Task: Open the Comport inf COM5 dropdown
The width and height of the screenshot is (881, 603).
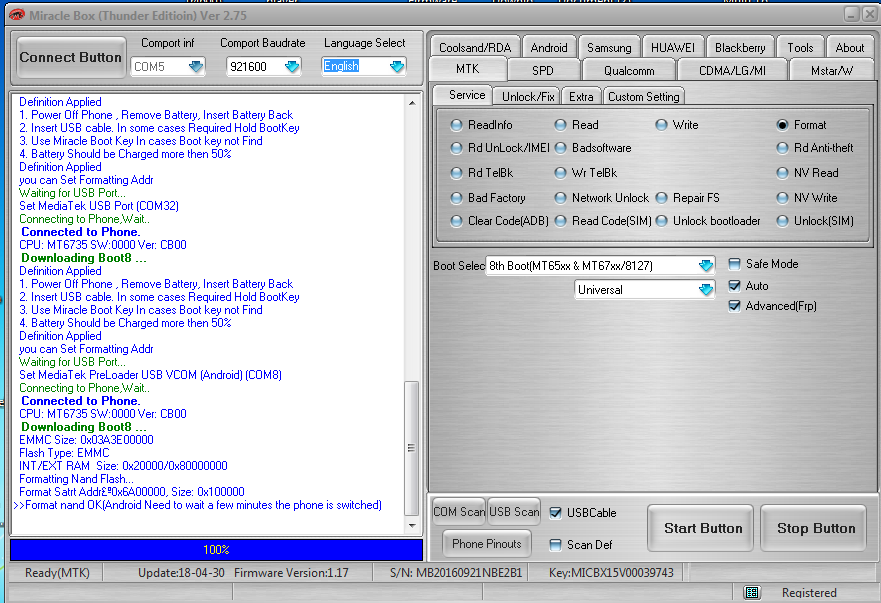Action: (196, 67)
